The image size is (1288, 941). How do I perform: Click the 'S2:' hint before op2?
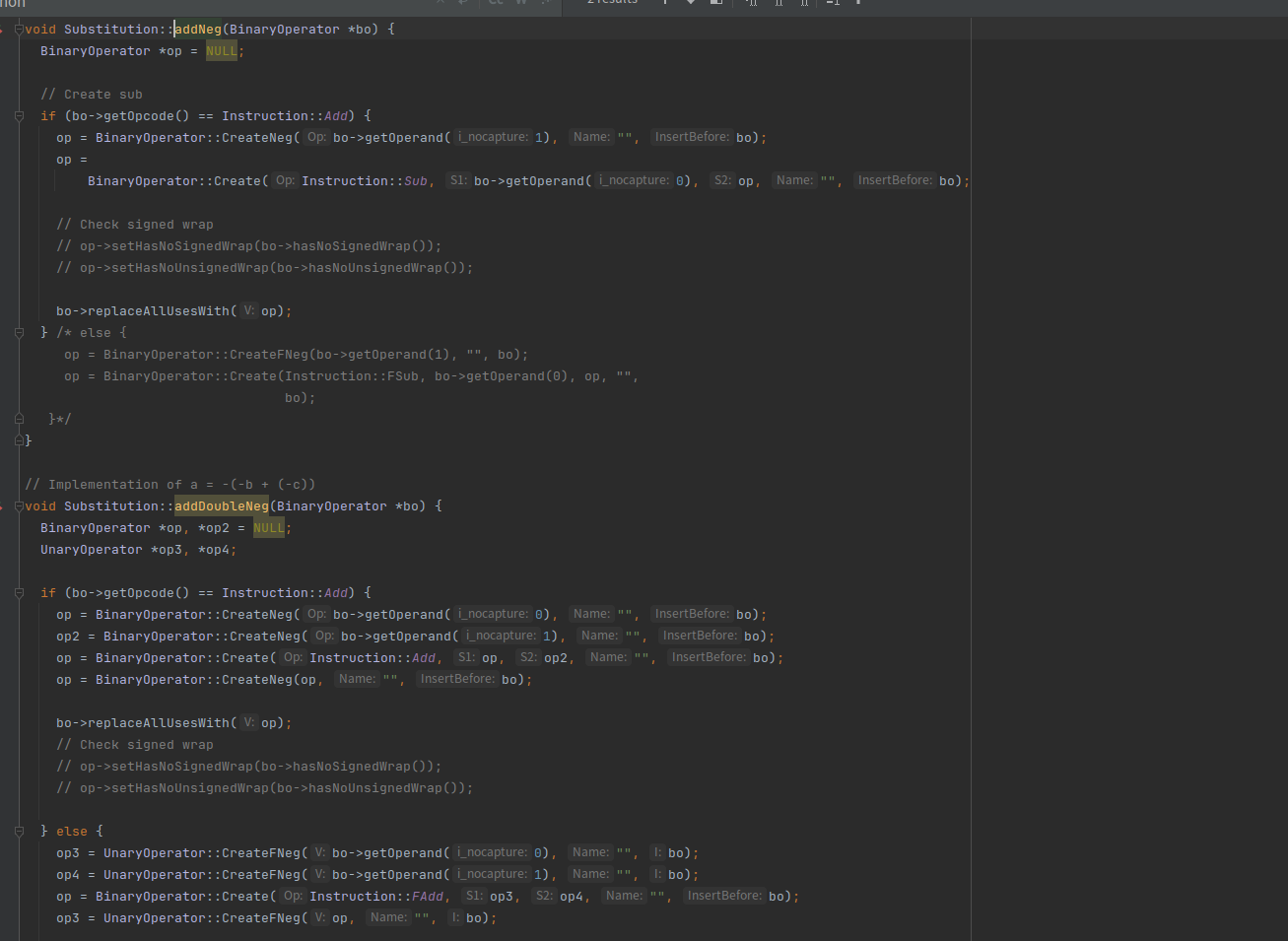pos(529,658)
